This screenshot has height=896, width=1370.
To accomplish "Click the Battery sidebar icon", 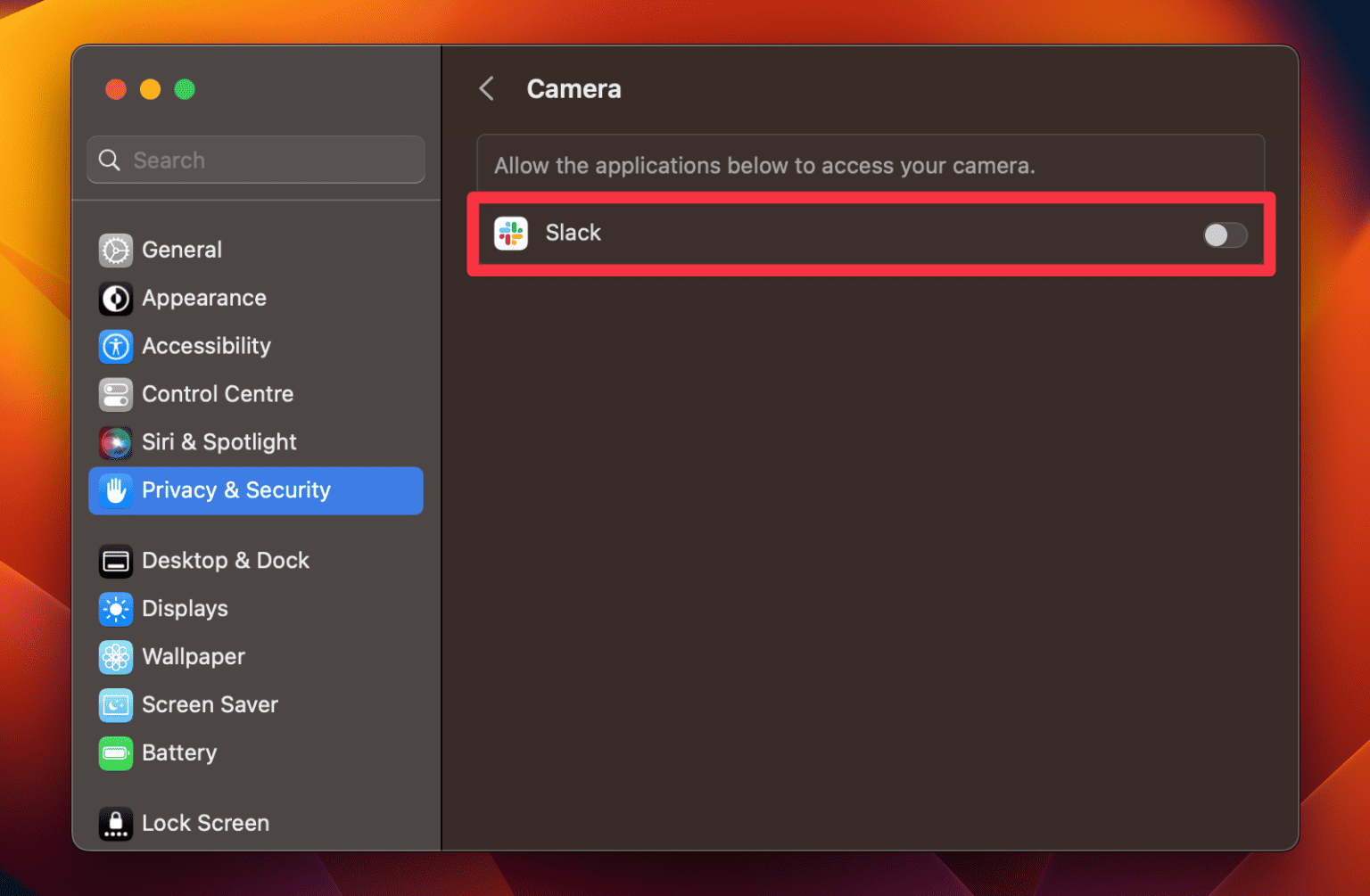I will coord(115,753).
